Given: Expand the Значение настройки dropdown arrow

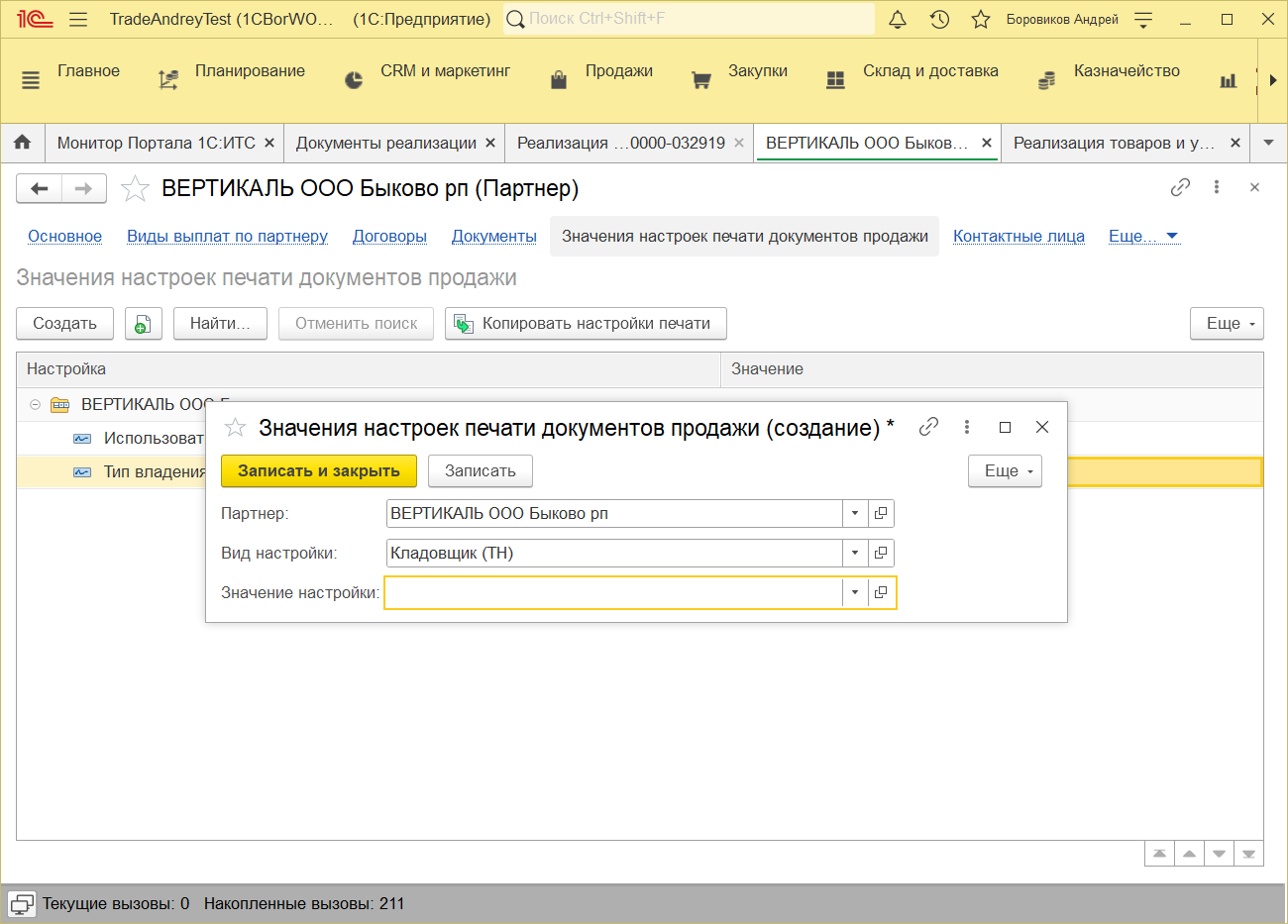Looking at the screenshot, I should pyautogui.click(x=855, y=592).
